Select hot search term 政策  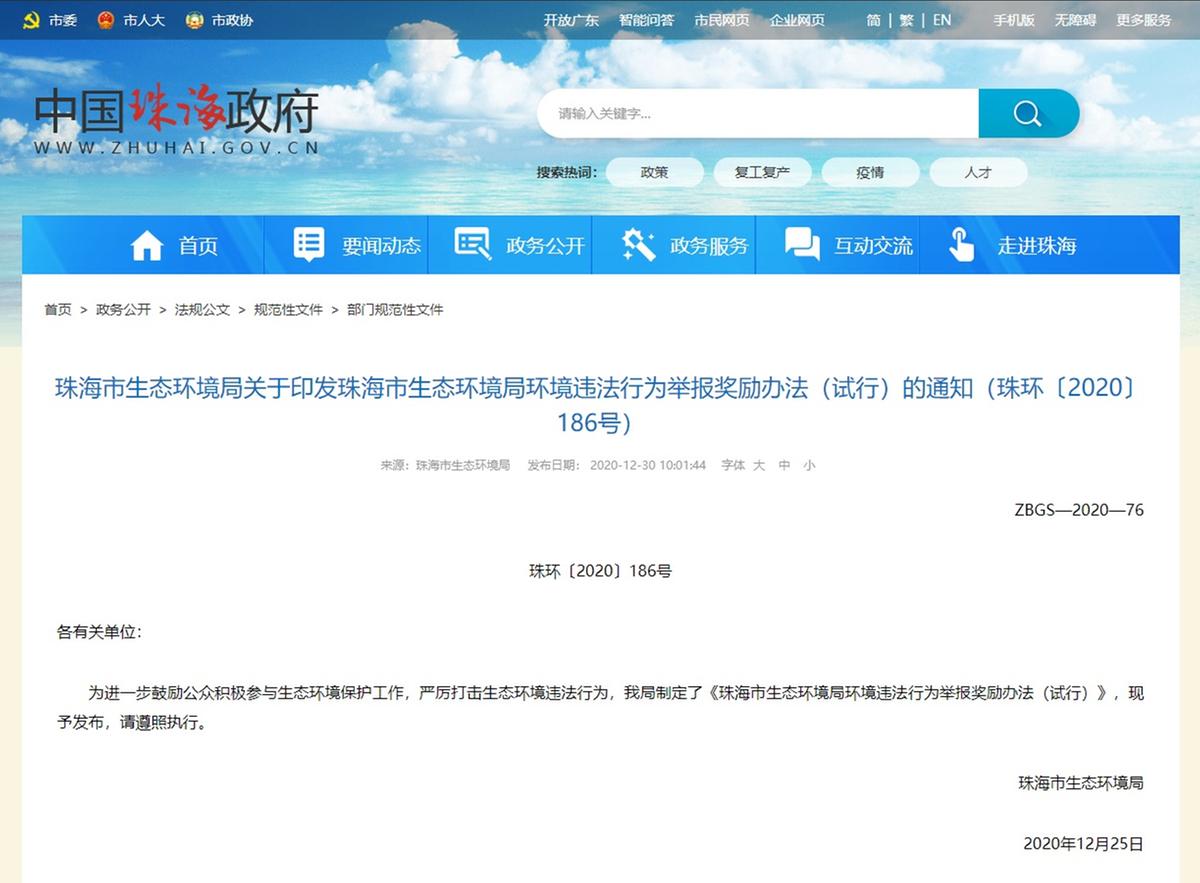[x=655, y=172]
